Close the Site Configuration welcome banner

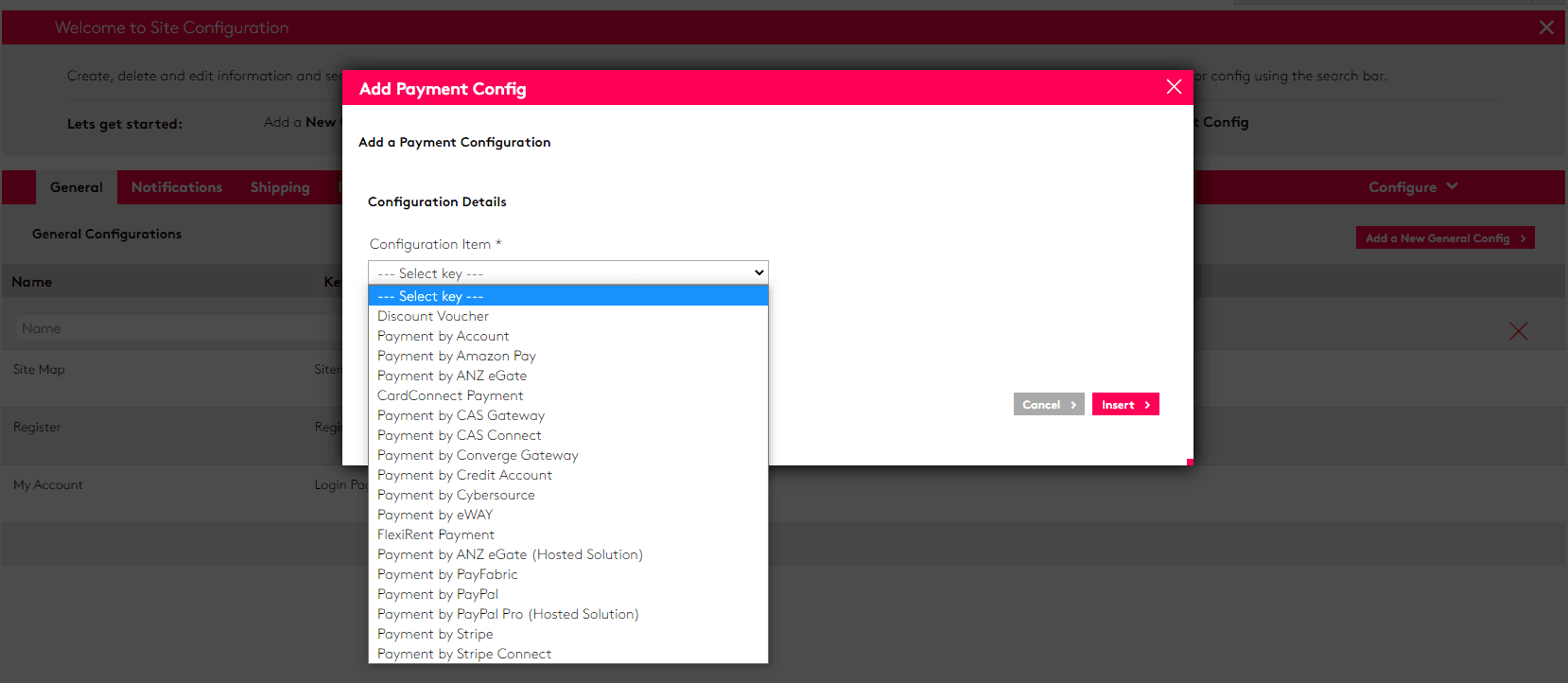coord(1546,27)
